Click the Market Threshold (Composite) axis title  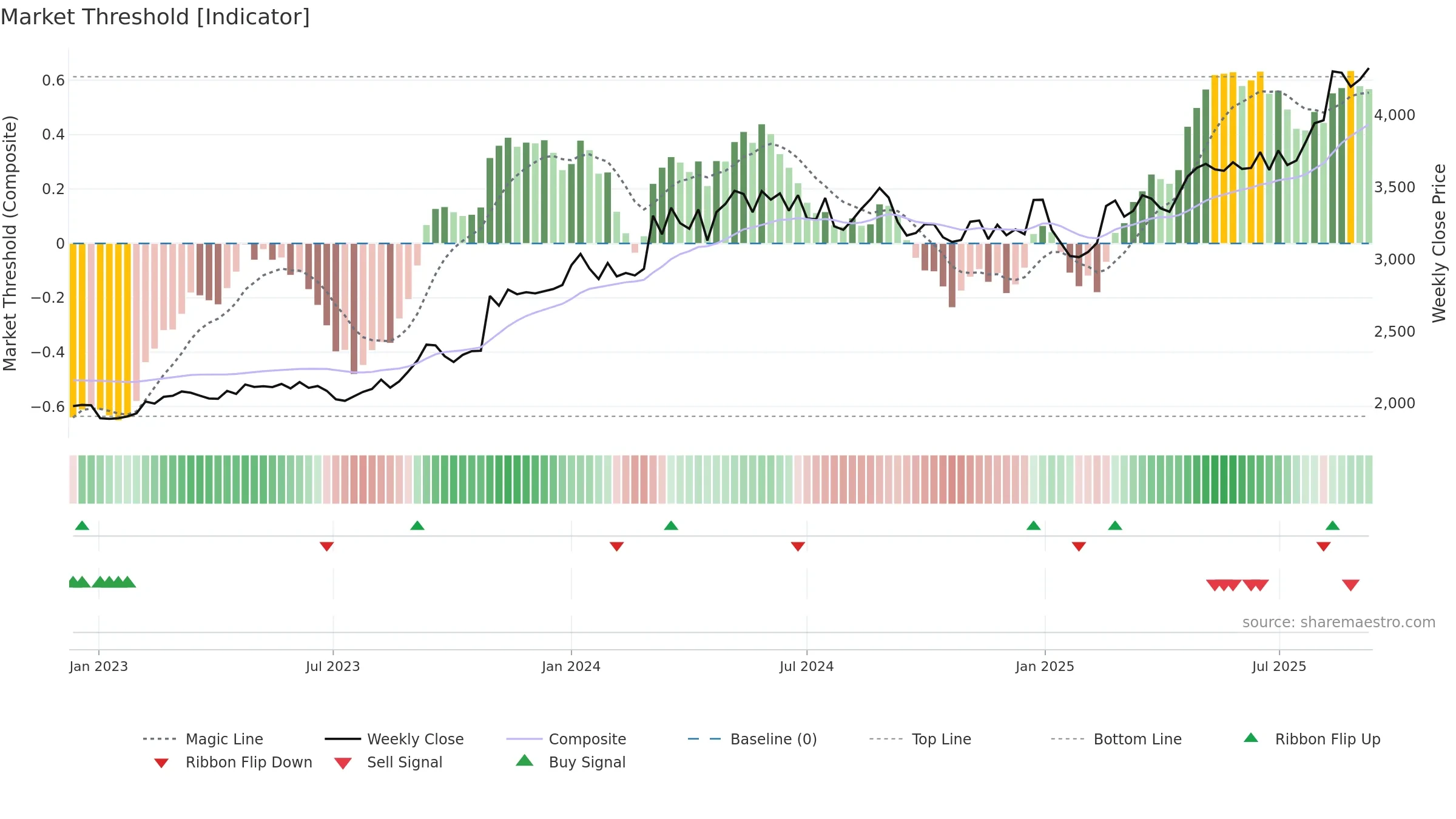[10, 243]
